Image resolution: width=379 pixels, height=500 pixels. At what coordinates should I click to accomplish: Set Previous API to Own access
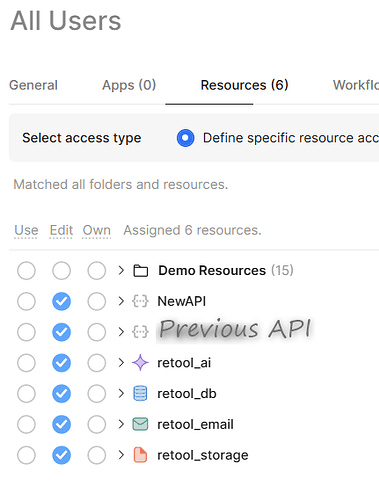[x=97, y=332]
